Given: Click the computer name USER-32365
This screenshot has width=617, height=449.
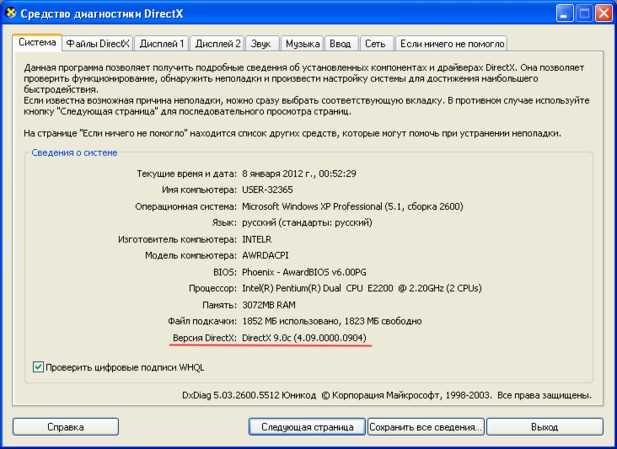Looking at the screenshot, I should 268,190.
